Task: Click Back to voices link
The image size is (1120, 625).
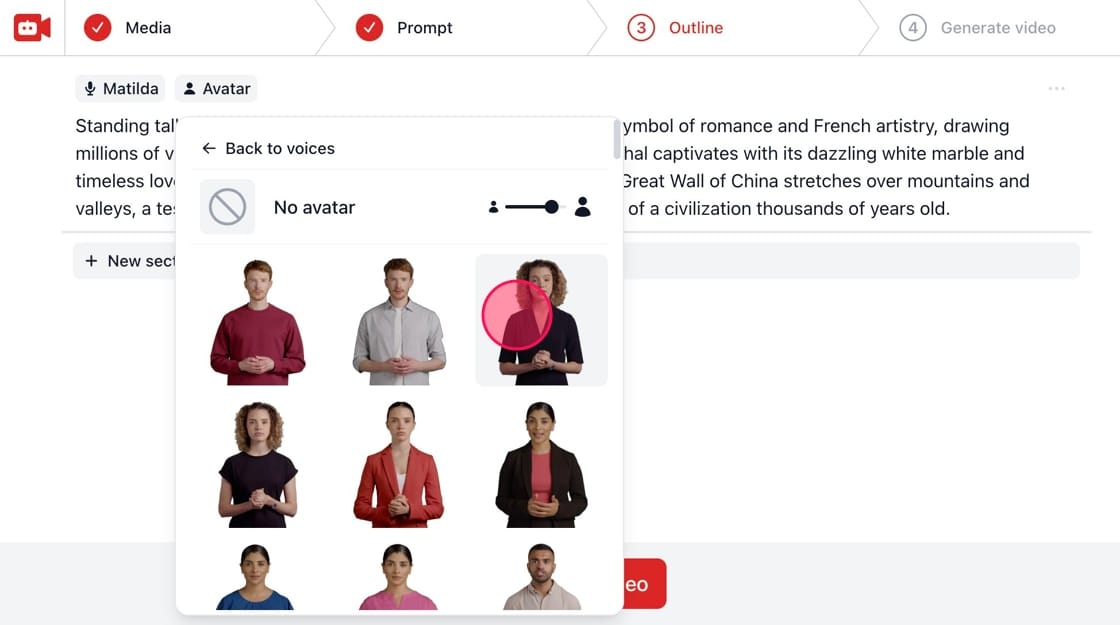Action: coord(269,149)
